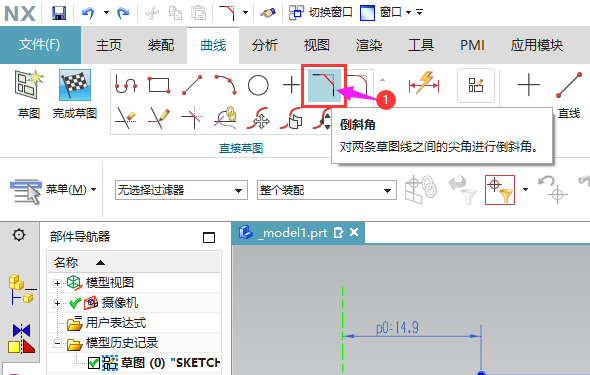The image size is (590, 375).
Task: Click the 直接草图 group label
Action: click(241, 148)
